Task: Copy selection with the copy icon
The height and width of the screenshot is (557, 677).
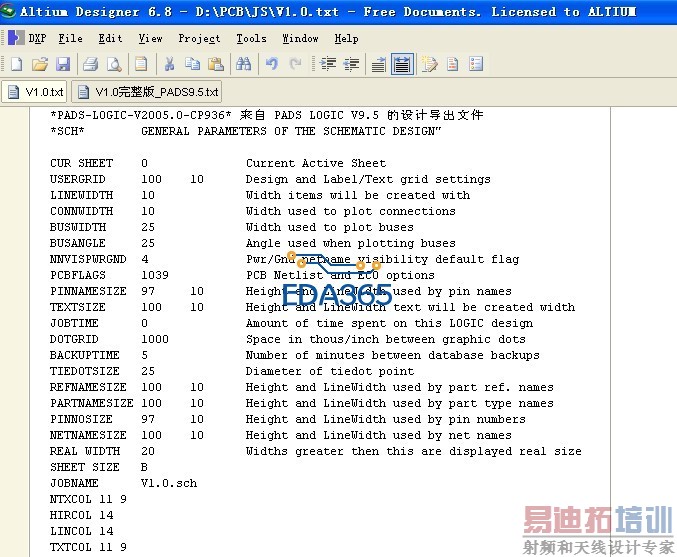Action: pos(193,64)
